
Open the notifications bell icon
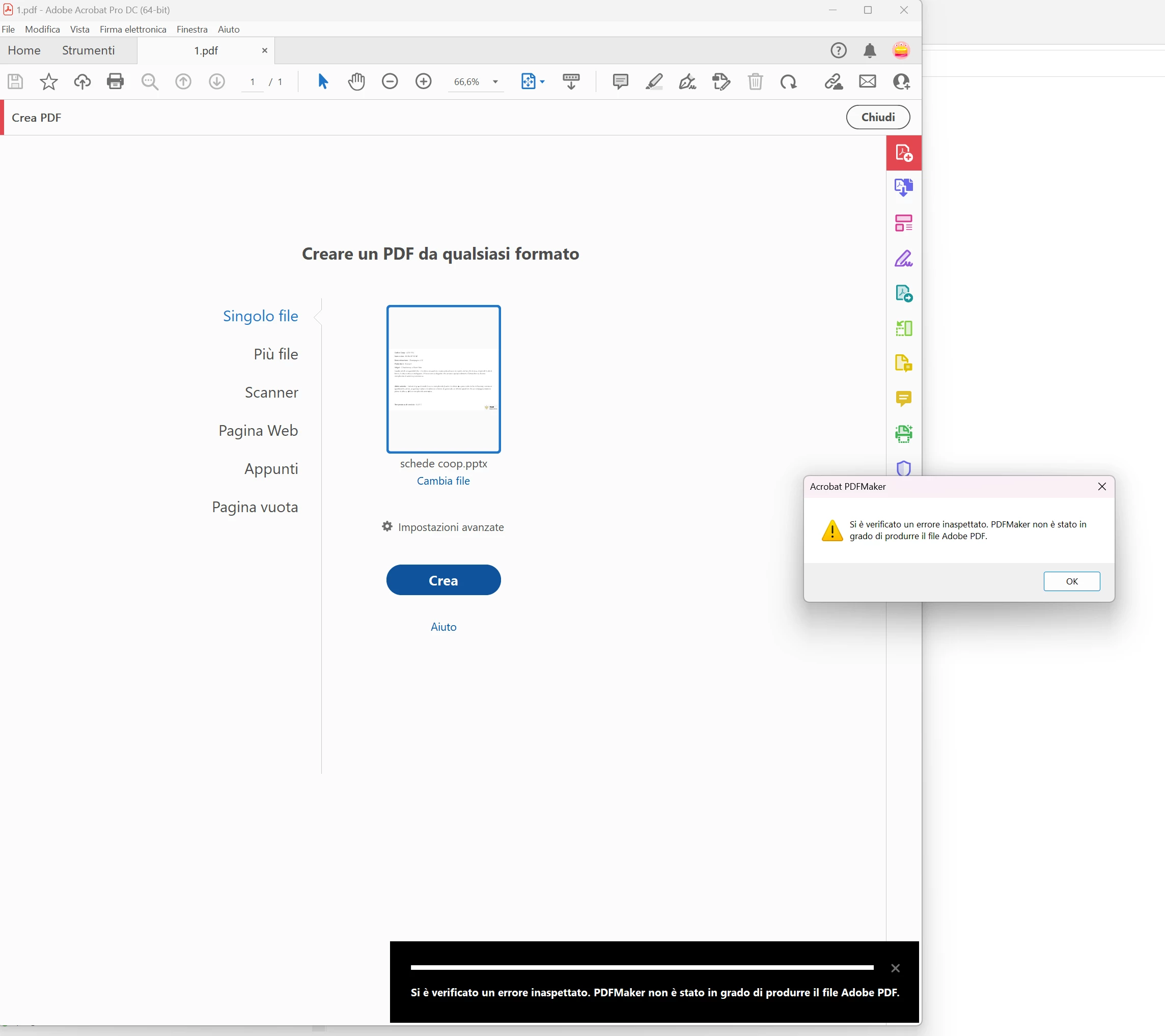(869, 51)
